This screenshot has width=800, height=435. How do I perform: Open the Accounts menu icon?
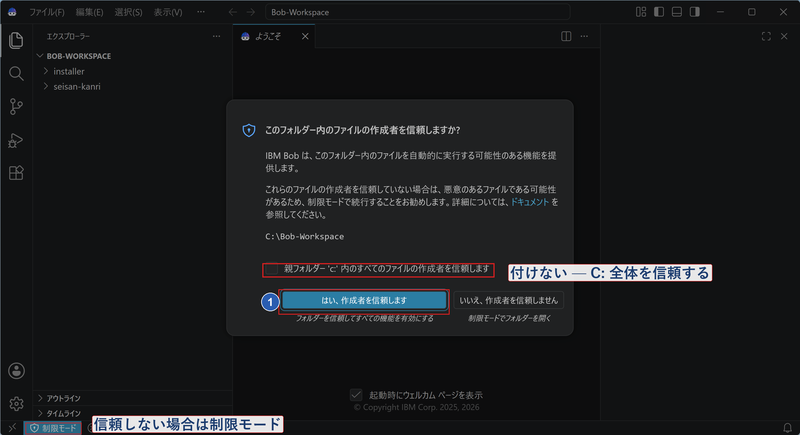(16, 371)
